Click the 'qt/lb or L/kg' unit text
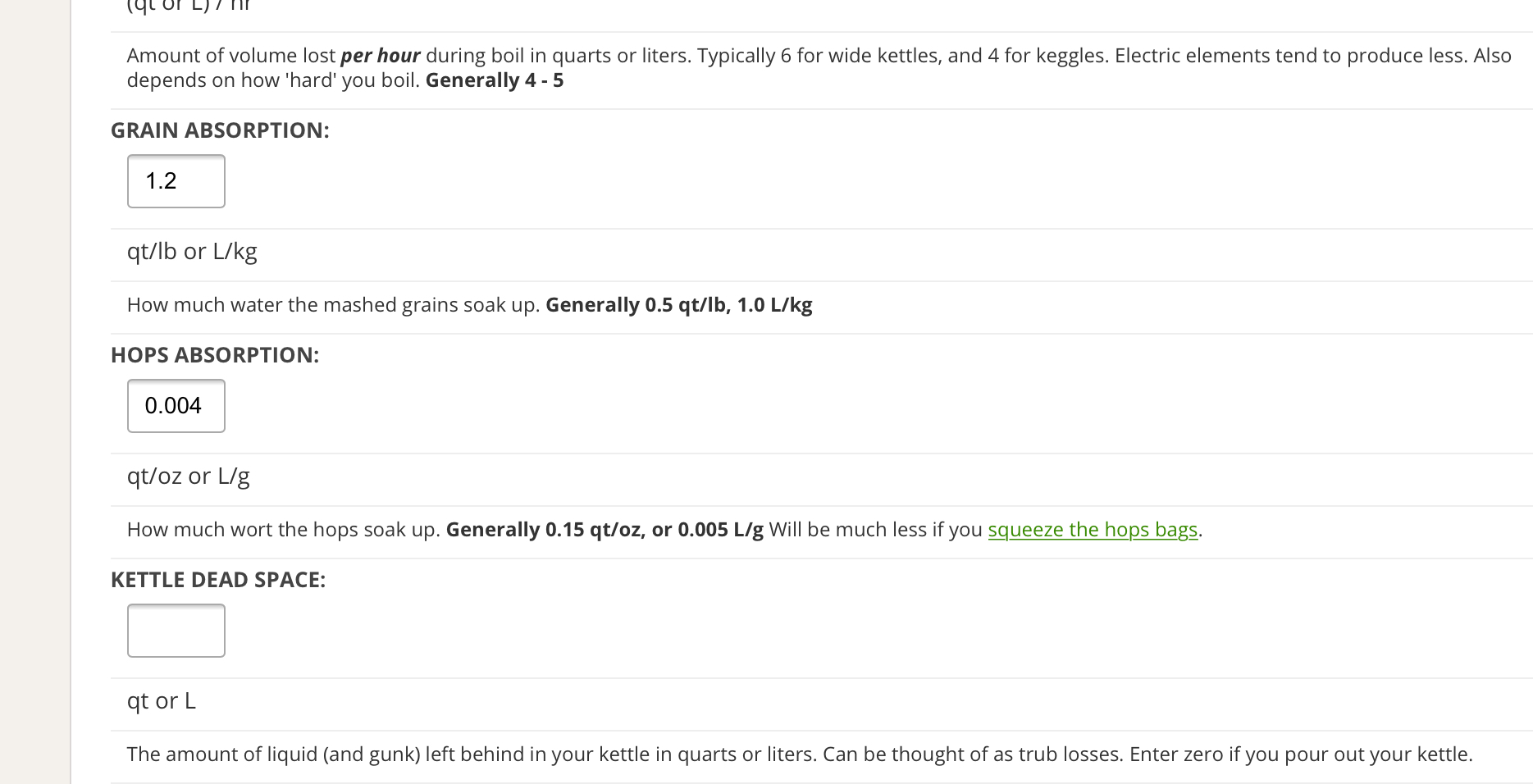This screenshot has height=784, width=1533. coord(192,251)
